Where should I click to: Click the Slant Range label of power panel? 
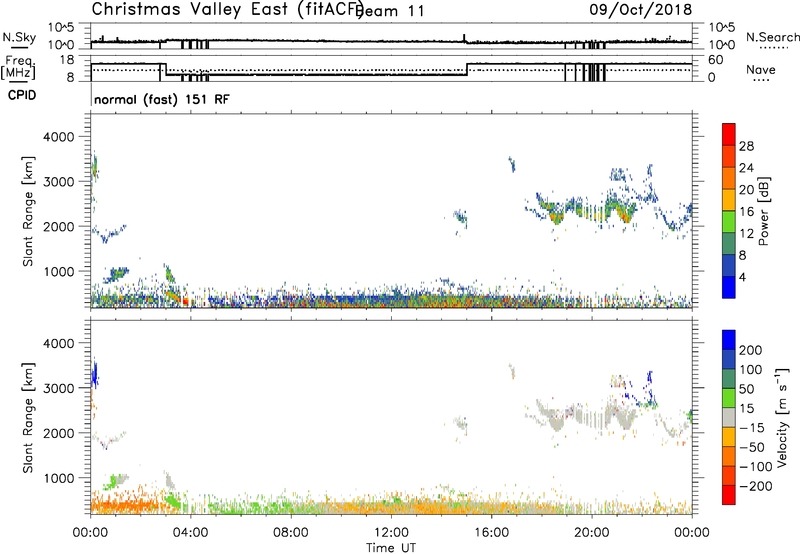tap(28, 211)
